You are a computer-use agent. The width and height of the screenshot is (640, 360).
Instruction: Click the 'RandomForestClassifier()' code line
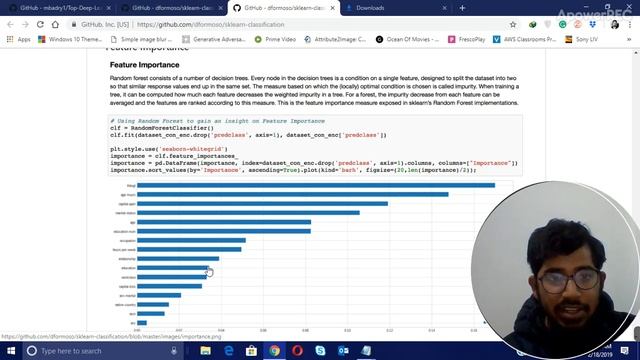tap(162, 128)
